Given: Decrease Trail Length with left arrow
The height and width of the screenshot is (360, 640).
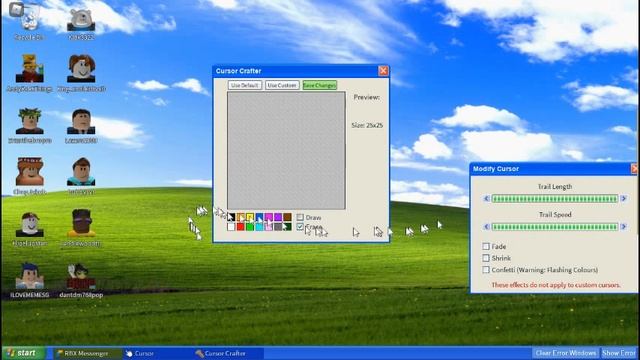Looking at the screenshot, I should click(x=486, y=199).
